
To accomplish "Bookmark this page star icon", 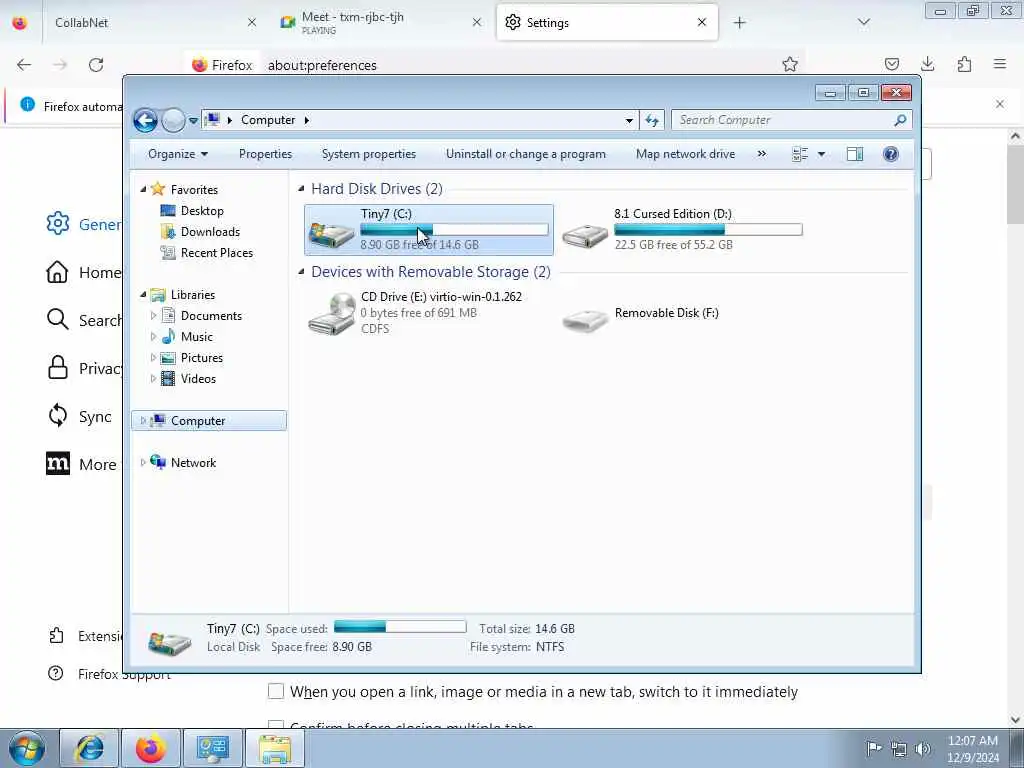I will 790,64.
